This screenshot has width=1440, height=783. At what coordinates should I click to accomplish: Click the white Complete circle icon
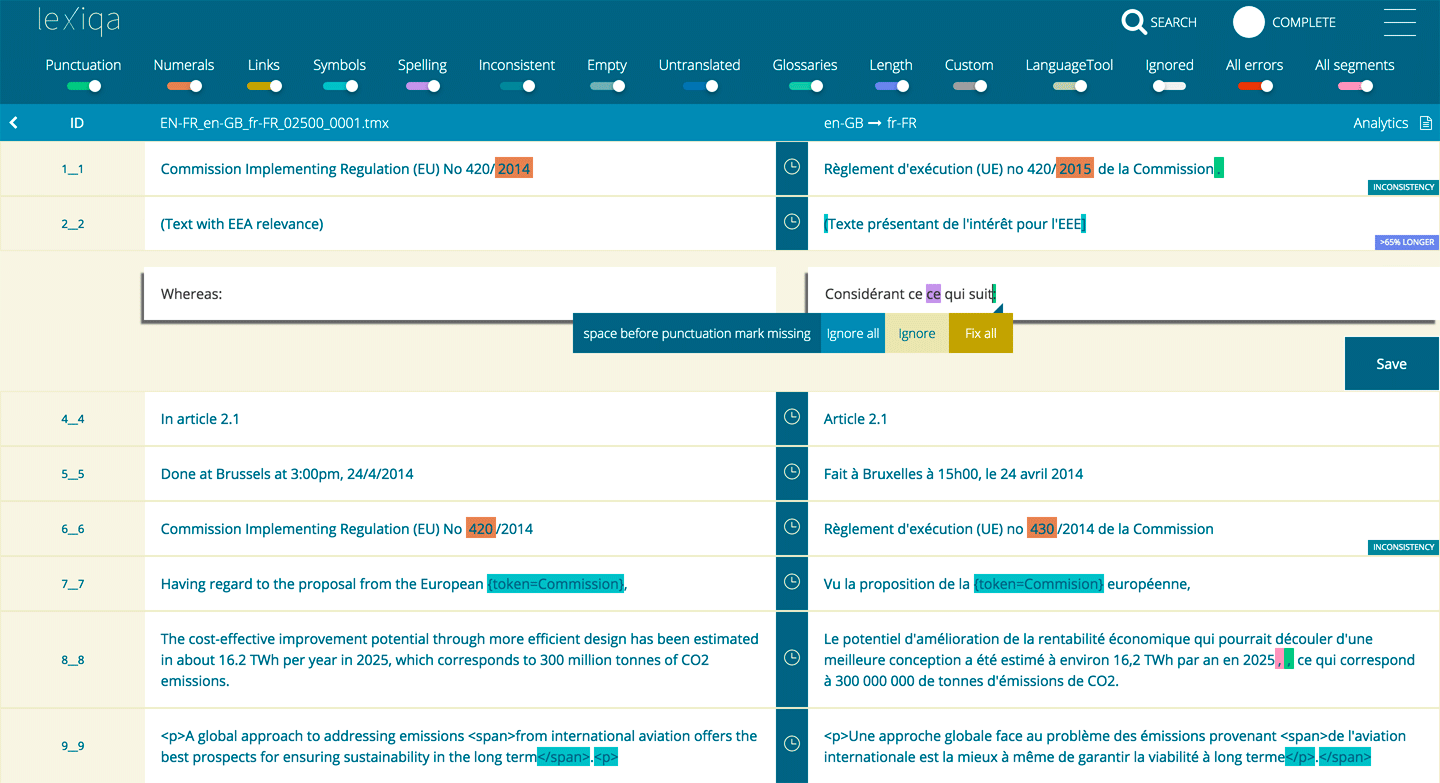tap(1249, 22)
